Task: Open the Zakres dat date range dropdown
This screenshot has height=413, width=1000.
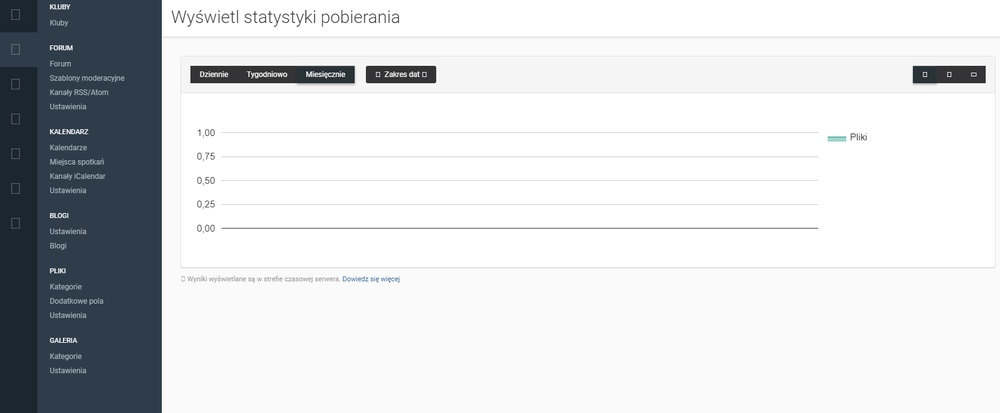Action: [x=400, y=75]
